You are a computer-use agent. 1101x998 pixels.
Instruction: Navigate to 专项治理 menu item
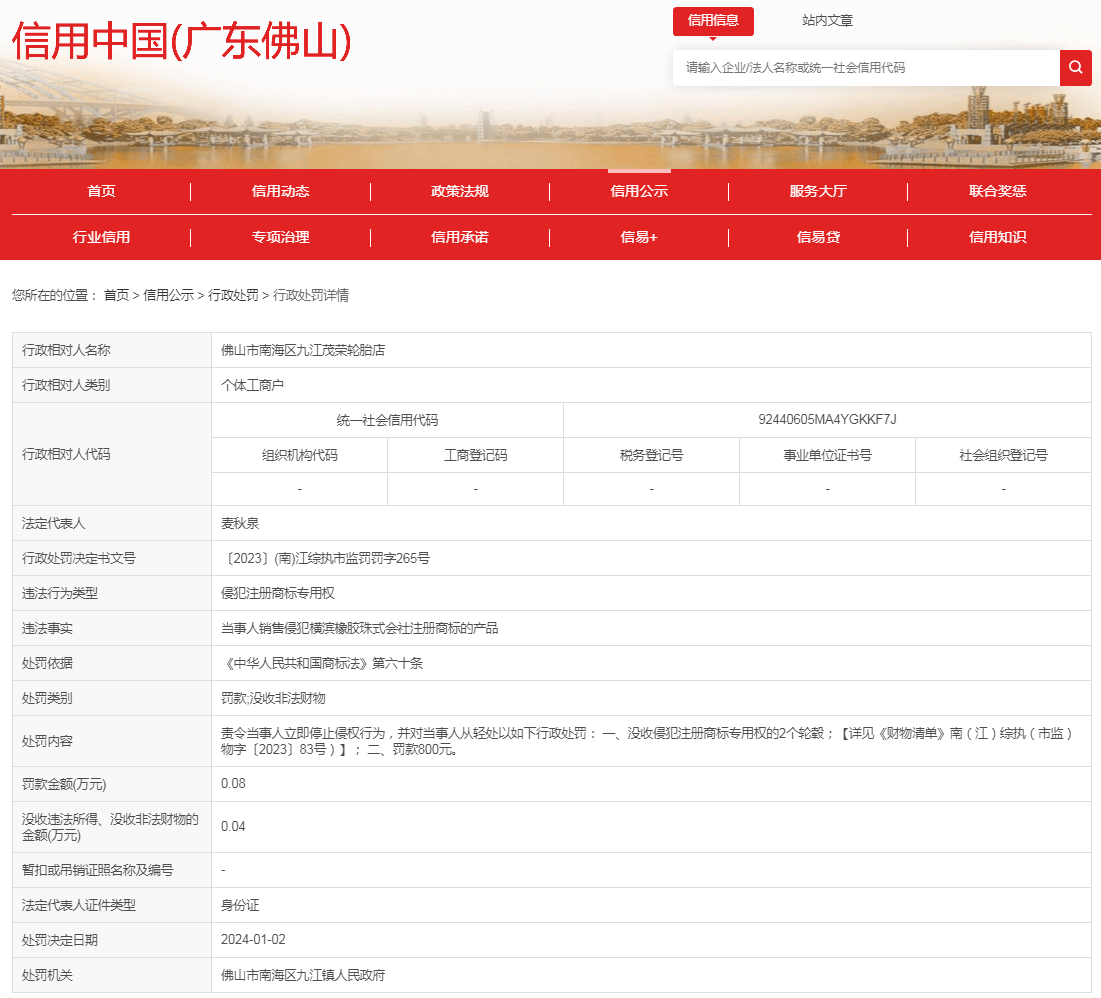(280, 238)
